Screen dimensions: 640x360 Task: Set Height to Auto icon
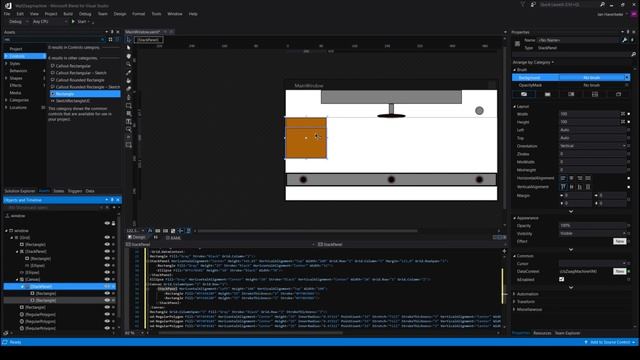(623, 122)
